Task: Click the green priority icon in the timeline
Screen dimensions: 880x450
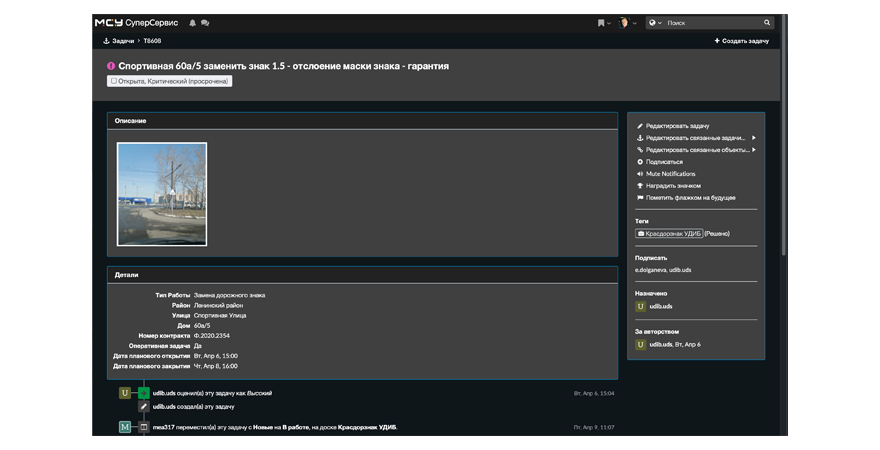Action: coord(144,393)
